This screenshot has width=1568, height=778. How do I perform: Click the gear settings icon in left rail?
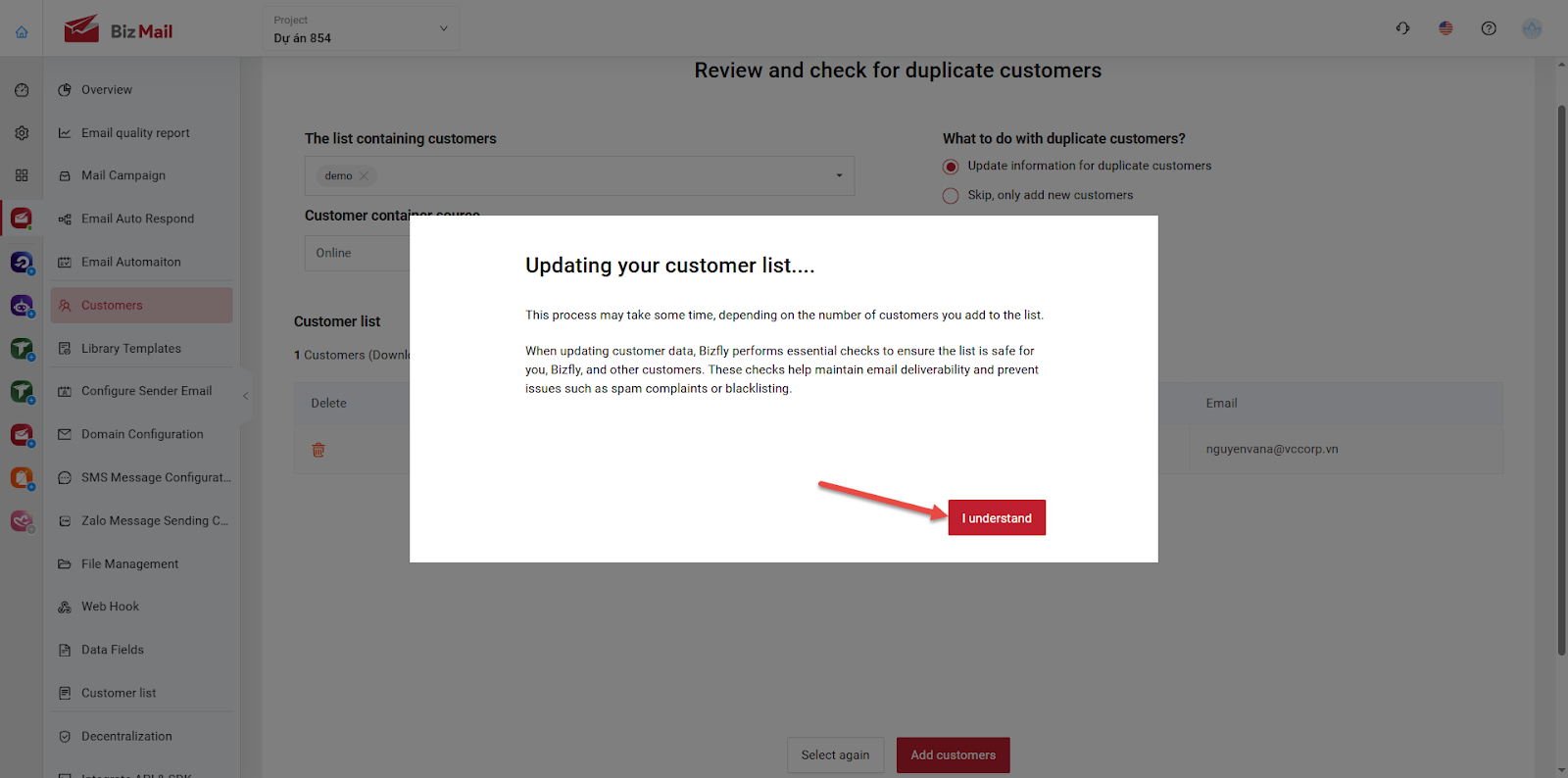click(x=22, y=132)
